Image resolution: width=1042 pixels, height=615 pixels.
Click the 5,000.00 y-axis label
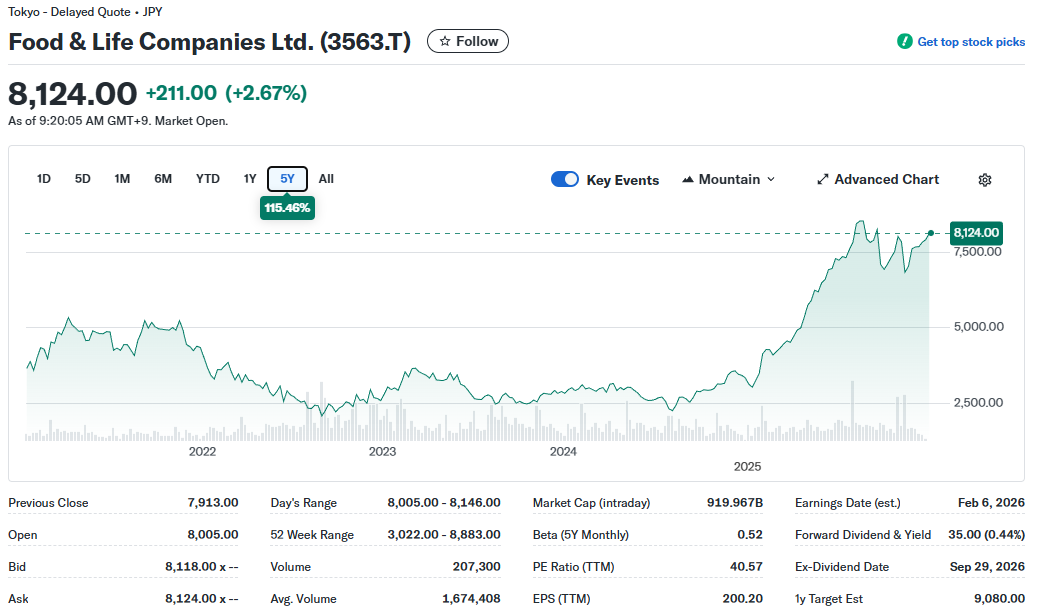pos(978,327)
